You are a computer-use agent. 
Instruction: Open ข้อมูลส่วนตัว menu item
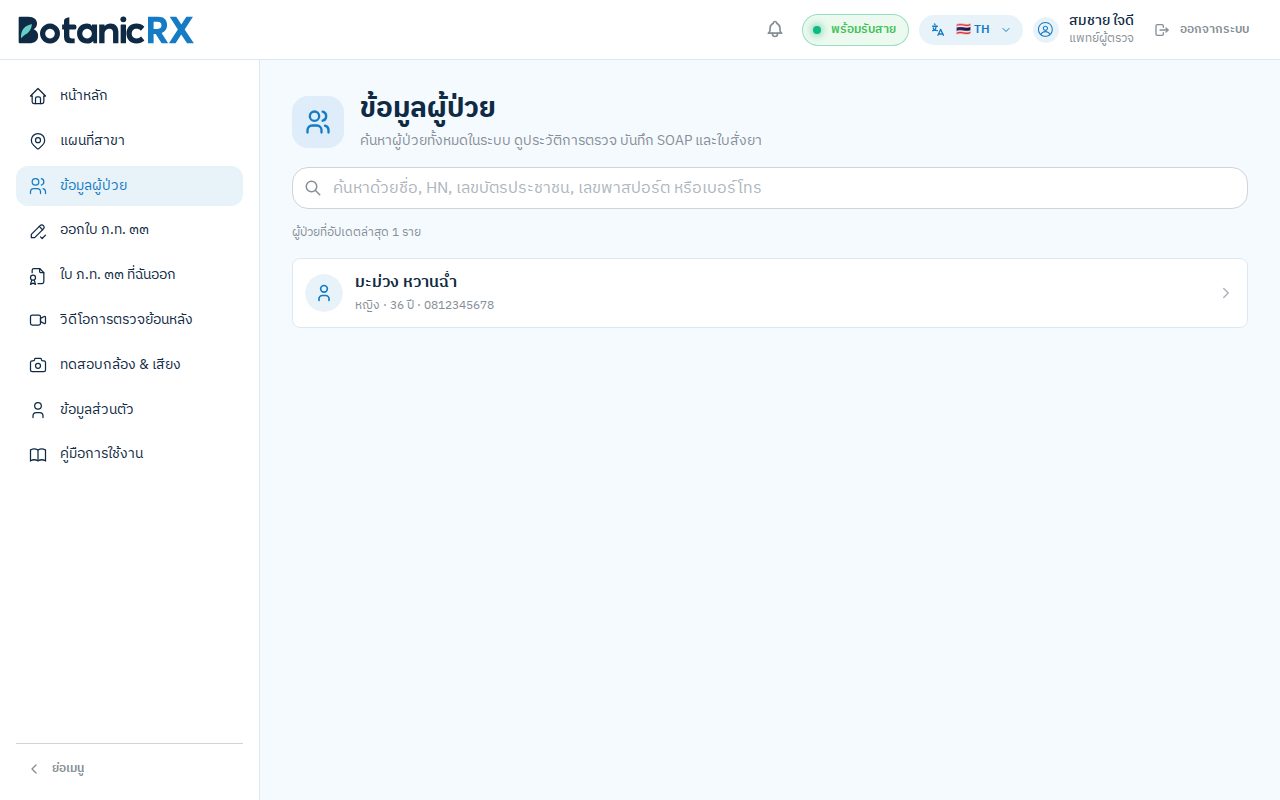click(x=129, y=410)
